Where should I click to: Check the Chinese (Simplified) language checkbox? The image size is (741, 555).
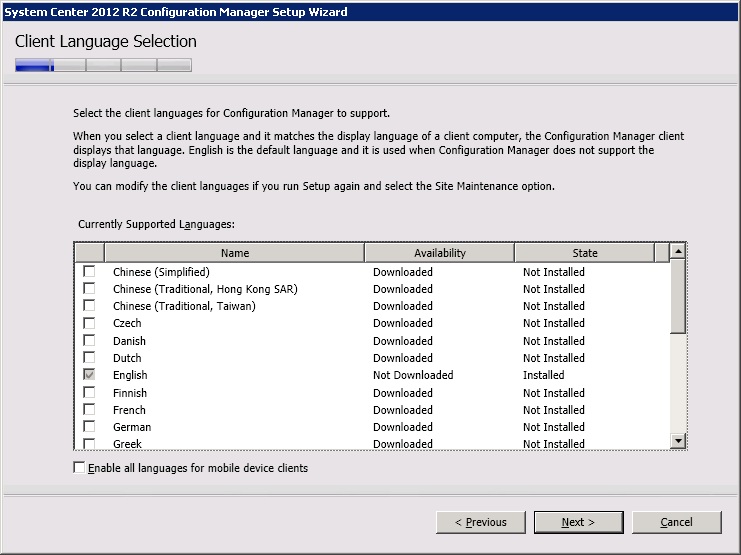tap(90, 272)
